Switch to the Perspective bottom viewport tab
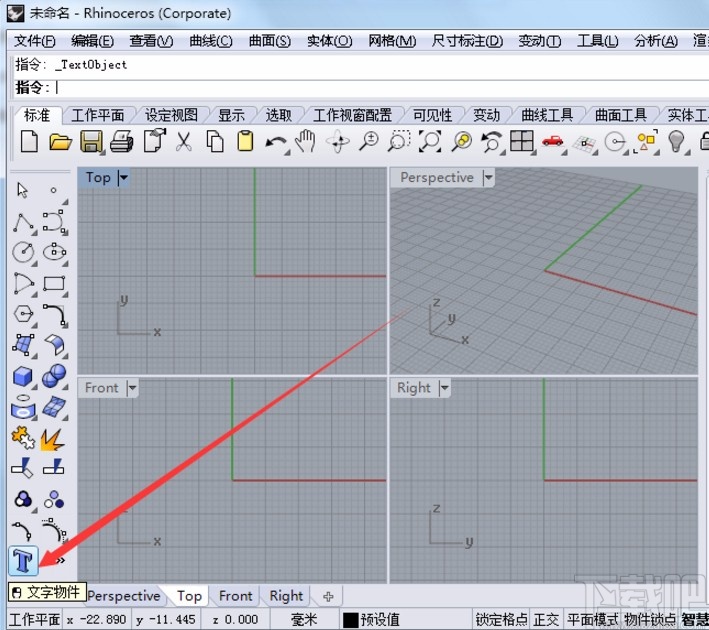 (x=124, y=596)
